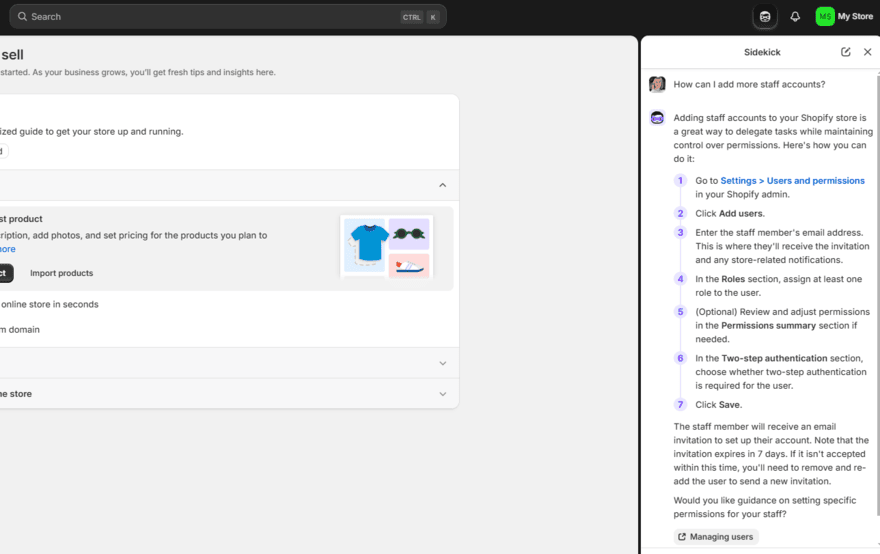Click the Sidekick panel title
880x554 pixels.
point(762,52)
